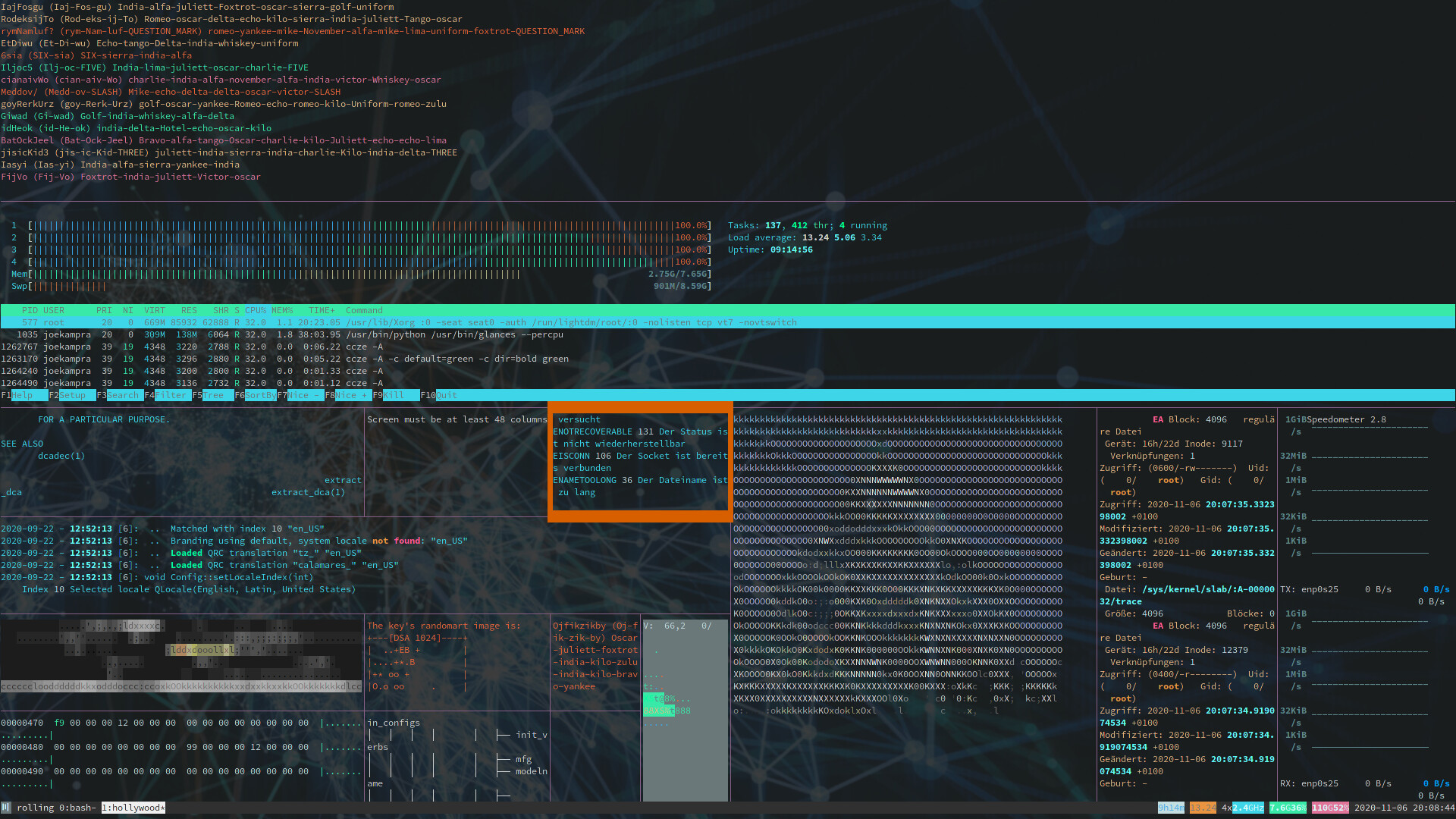Click F10 Quit in htop

click(439, 395)
